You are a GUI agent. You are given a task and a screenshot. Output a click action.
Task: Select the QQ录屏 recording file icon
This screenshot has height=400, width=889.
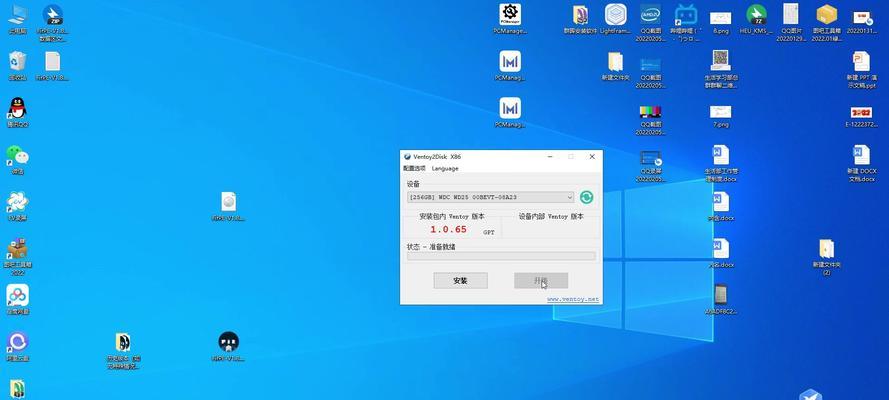tap(650, 166)
